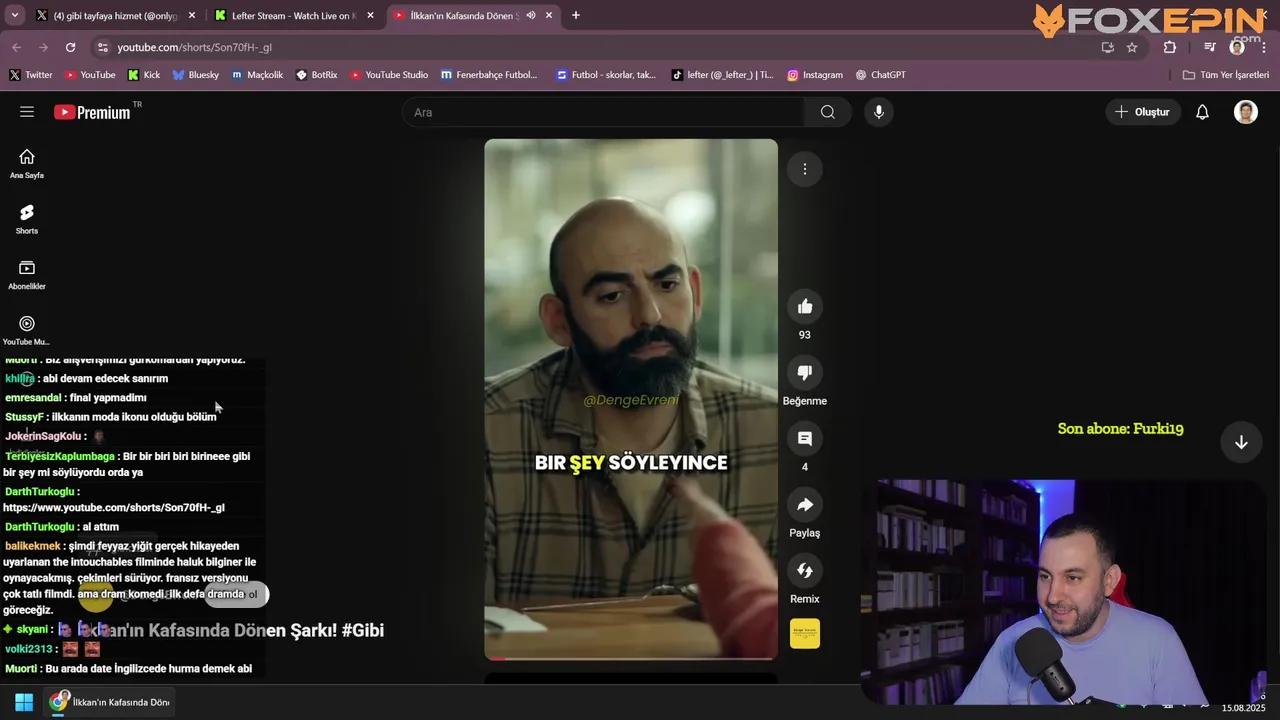This screenshot has height=720, width=1280.
Task: Open Chrome tab search dropdown
Action: [14, 15]
